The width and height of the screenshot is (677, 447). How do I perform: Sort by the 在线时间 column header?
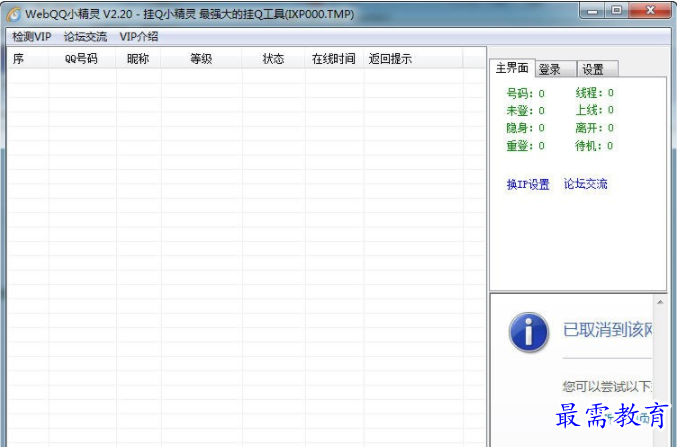(334, 59)
